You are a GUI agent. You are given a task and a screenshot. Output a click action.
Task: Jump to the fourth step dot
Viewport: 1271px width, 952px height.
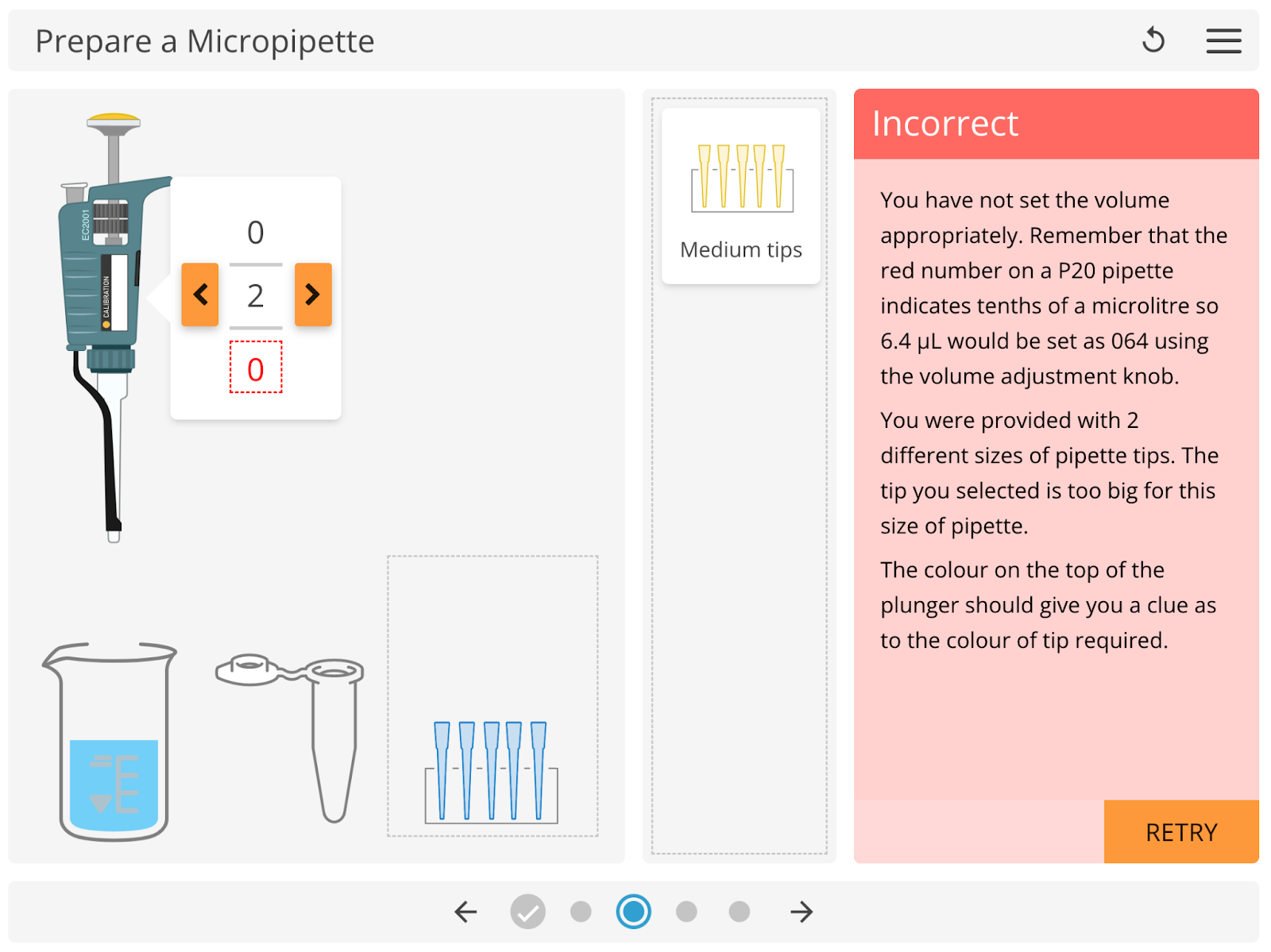point(686,912)
